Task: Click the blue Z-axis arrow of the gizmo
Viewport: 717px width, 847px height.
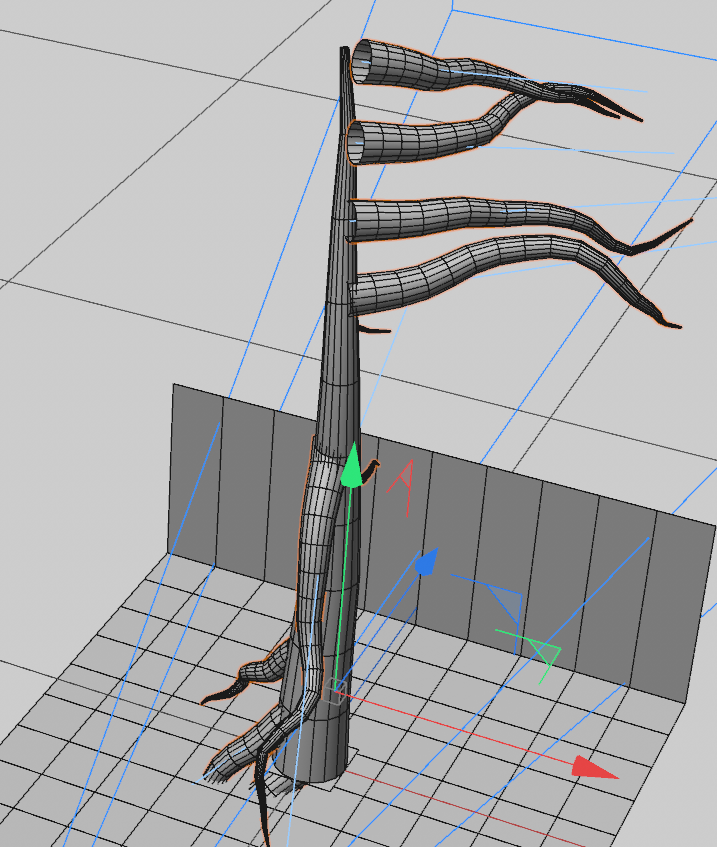Action: (426, 563)
